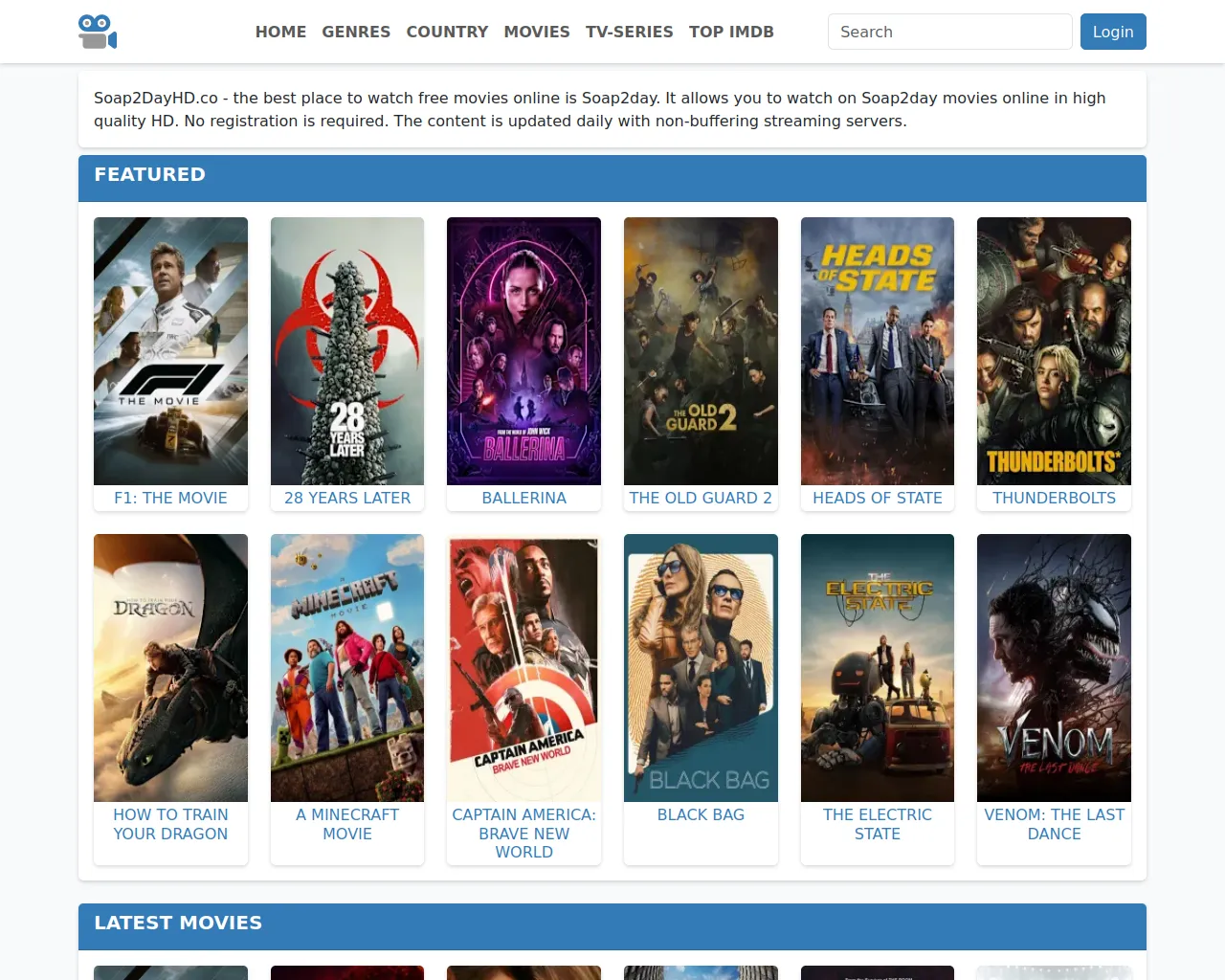Image resolution: width=1225 pixels, height=980 pixels.
Task: Click the HEADS OF STATE title link
Action: coord(878,498)
